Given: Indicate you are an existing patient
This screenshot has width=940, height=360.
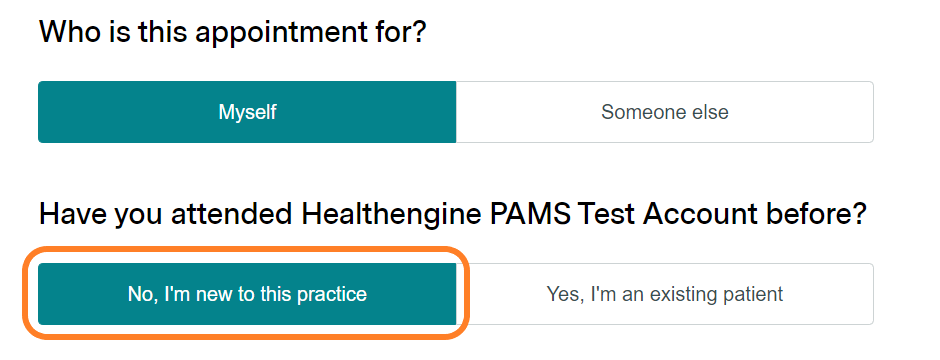Looking at the screenshot, I should (x=664, y=294).
